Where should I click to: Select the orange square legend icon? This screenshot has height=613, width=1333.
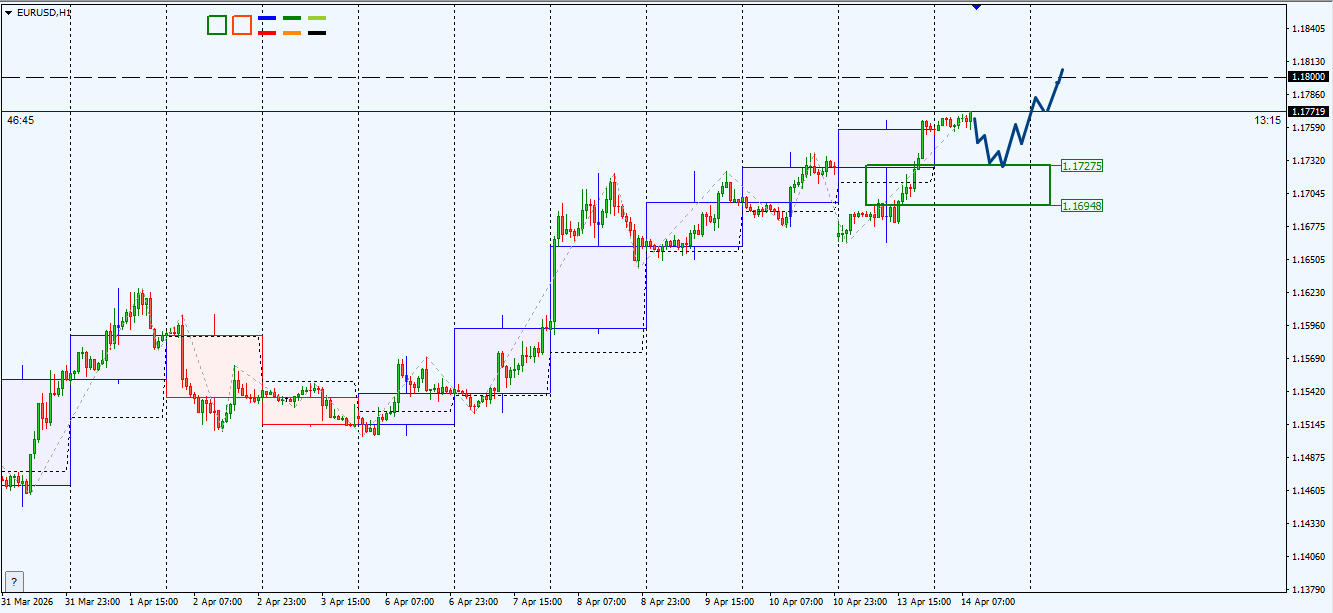coord(241,25)
